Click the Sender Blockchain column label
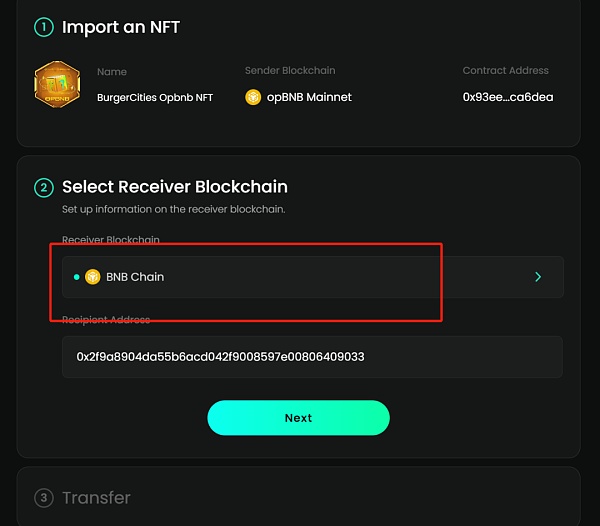The image size is (600, 526). (x=290, y=71)
